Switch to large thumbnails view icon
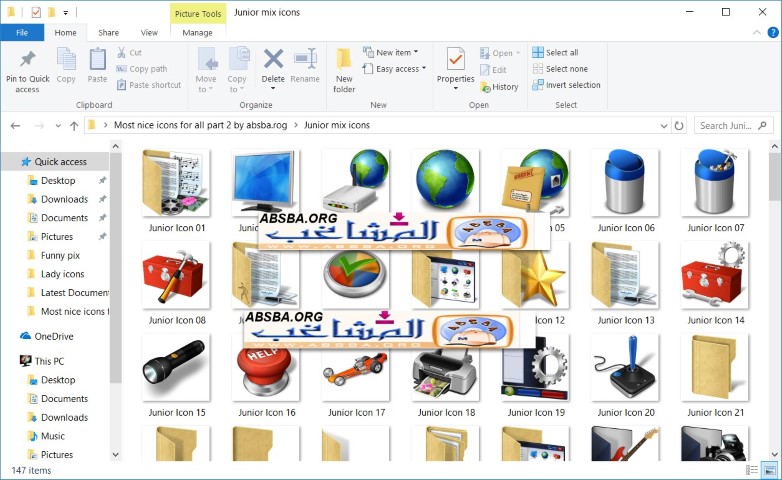 click(770, 470)
